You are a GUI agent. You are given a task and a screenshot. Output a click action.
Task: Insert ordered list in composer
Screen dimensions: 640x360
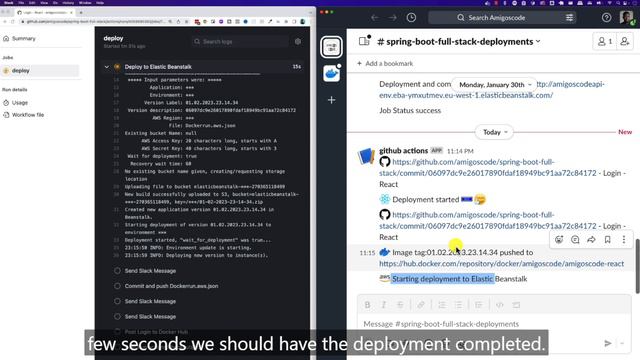click(x=442, y=305)
